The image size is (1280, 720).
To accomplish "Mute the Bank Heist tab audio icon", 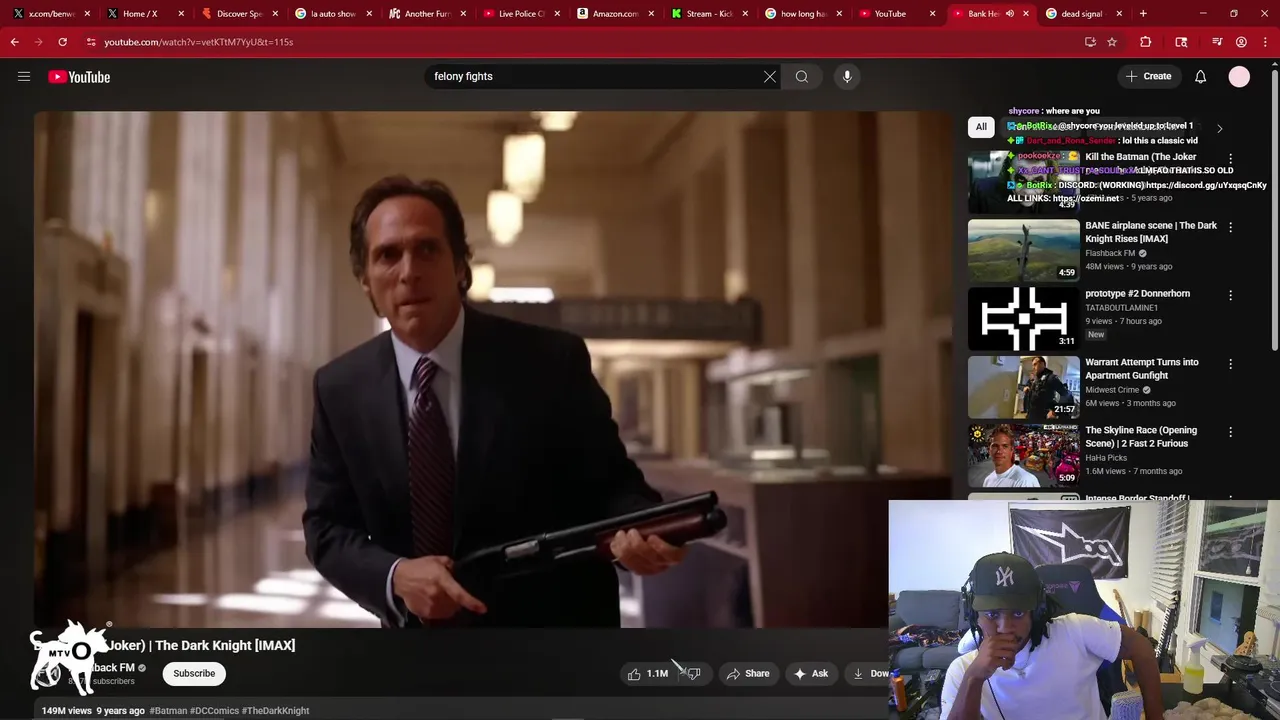I will pyautogui.click(x=1009, y=14).
